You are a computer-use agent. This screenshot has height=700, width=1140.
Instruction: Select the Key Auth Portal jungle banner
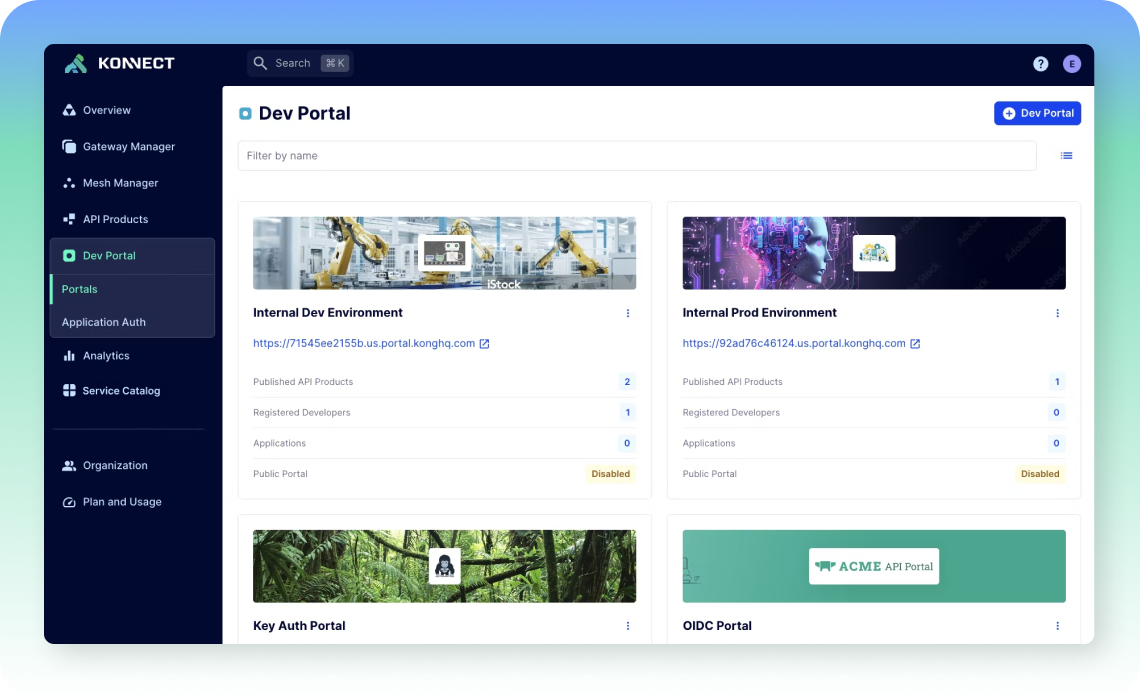[x=444, y=566]
